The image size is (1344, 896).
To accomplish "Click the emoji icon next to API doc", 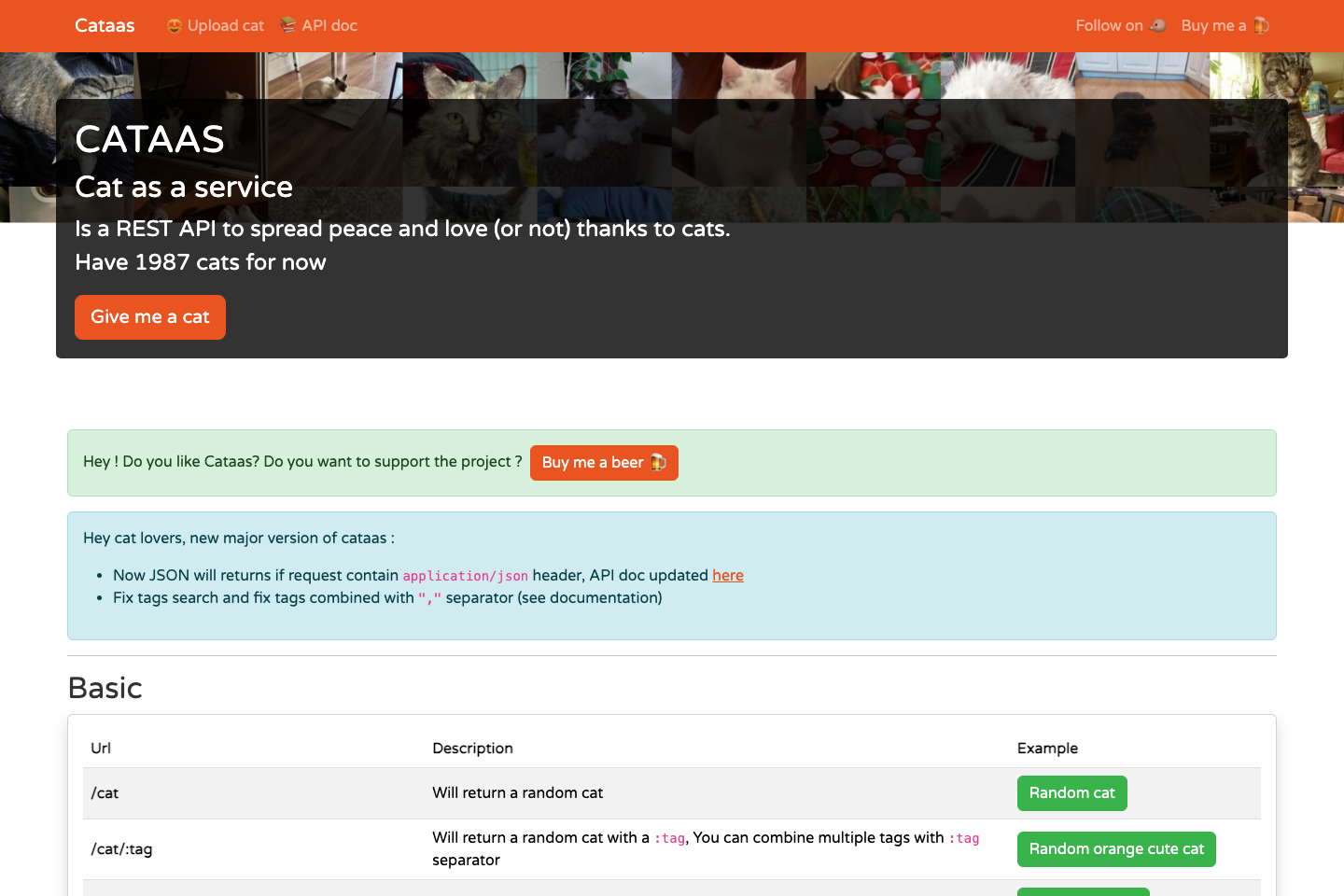I will [x=289, y=25].
